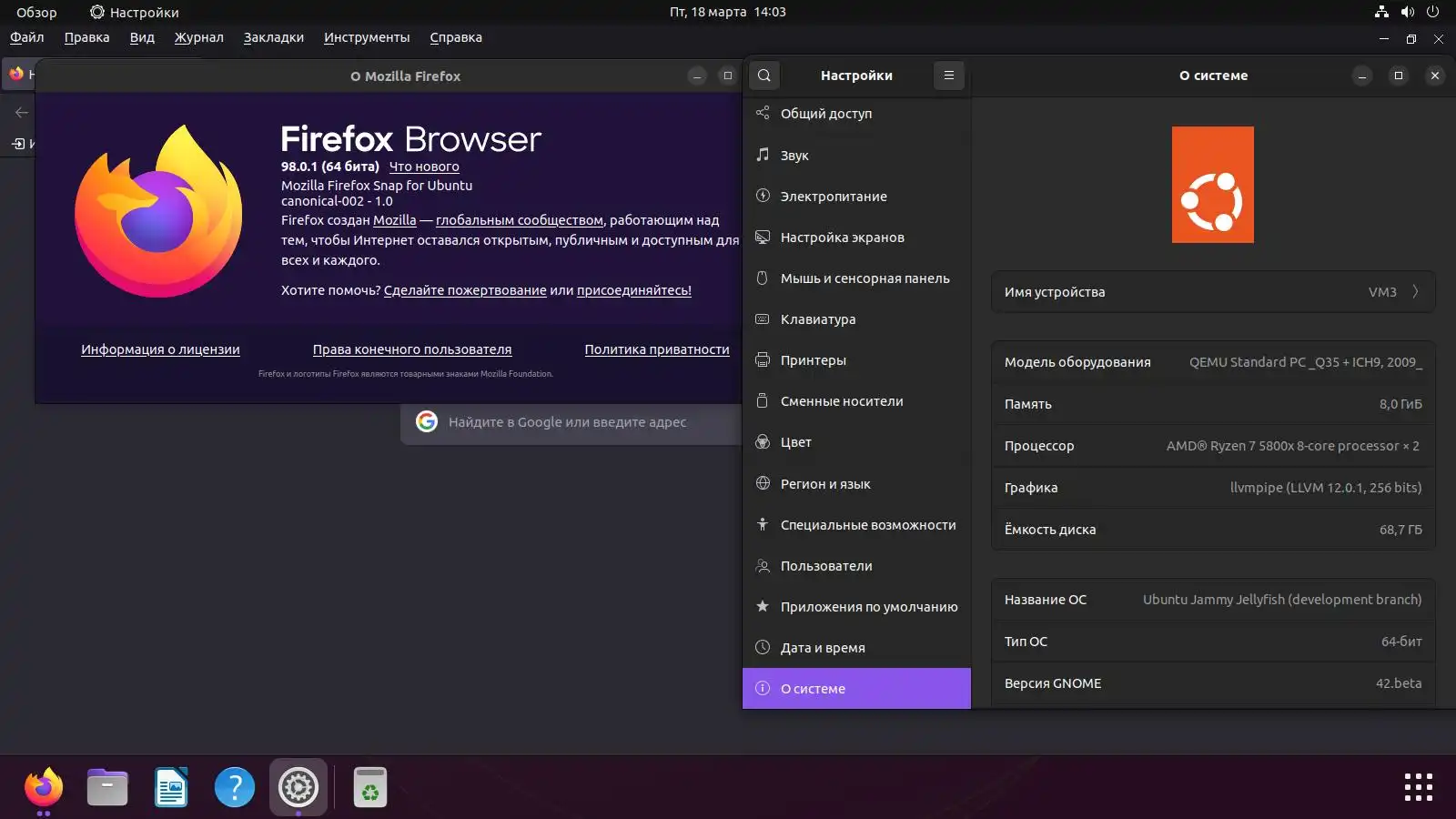The image size is (1456, 819).
Task: Follow the Mozilla link in About Firefox
Action: point(395,220)
